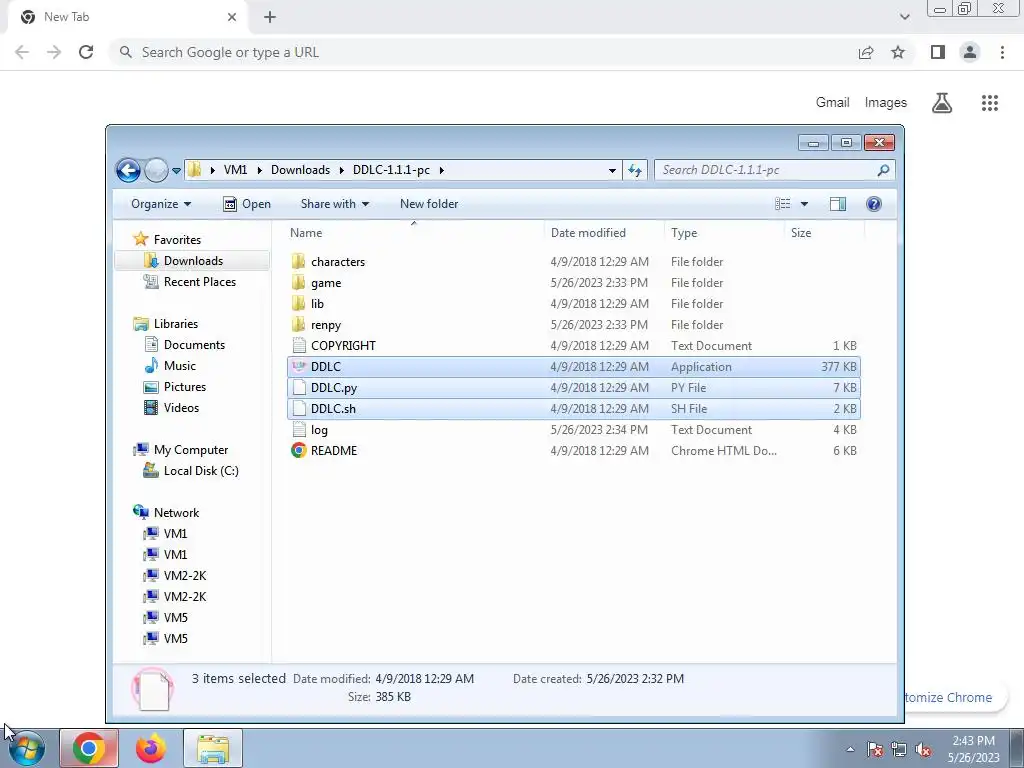
Task: Open the Gmail link
Action: tap(833, 103)
